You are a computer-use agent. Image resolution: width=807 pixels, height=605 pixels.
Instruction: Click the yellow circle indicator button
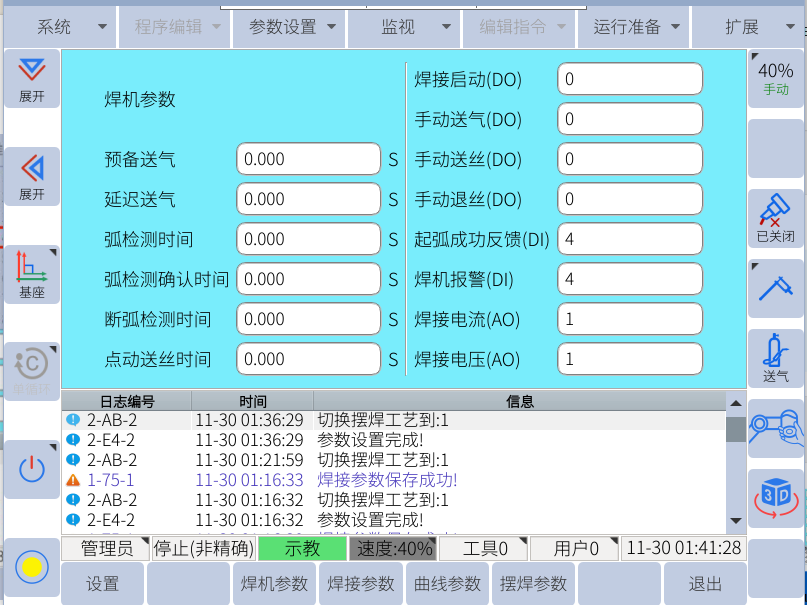pos(31,568)
